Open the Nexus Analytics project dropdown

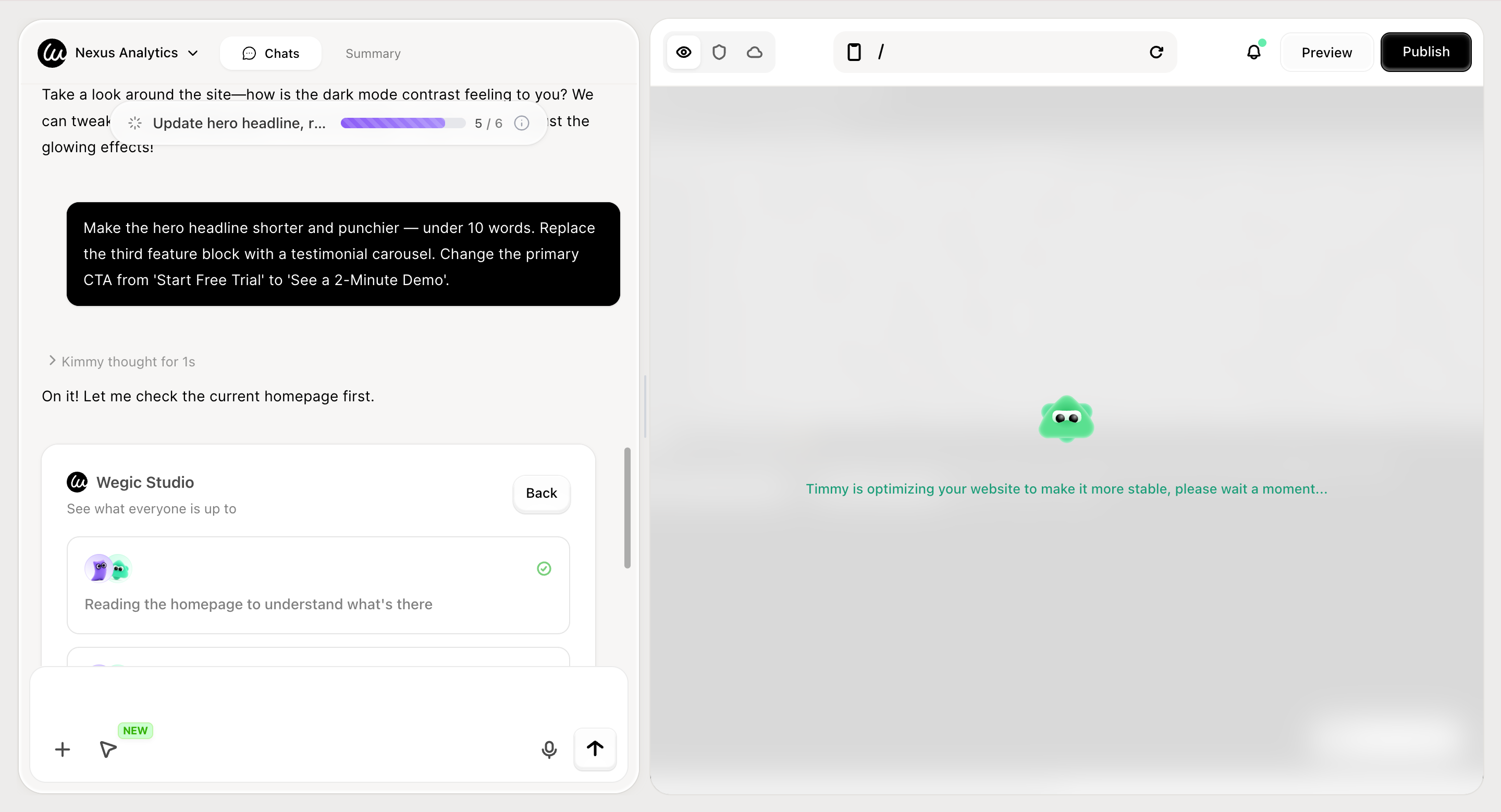(x=137, y=53)
